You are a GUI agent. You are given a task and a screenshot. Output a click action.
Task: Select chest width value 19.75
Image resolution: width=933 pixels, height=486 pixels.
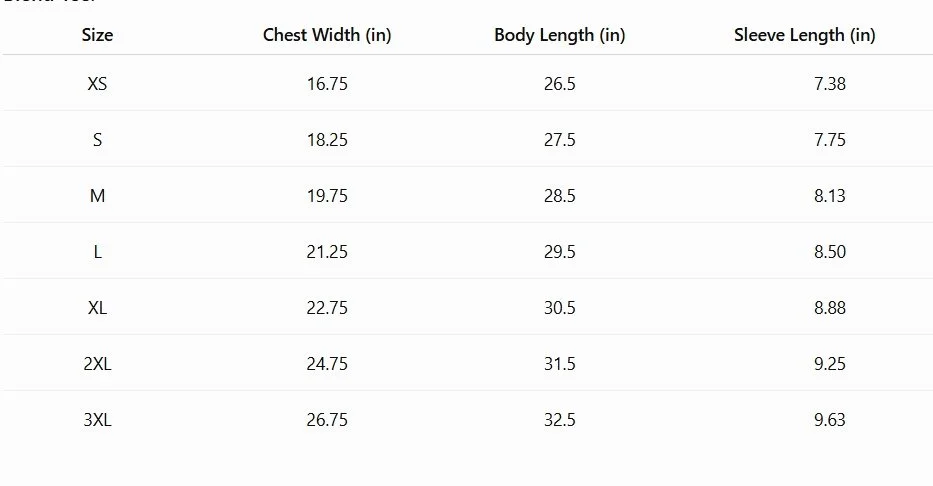tap(327, 196)
